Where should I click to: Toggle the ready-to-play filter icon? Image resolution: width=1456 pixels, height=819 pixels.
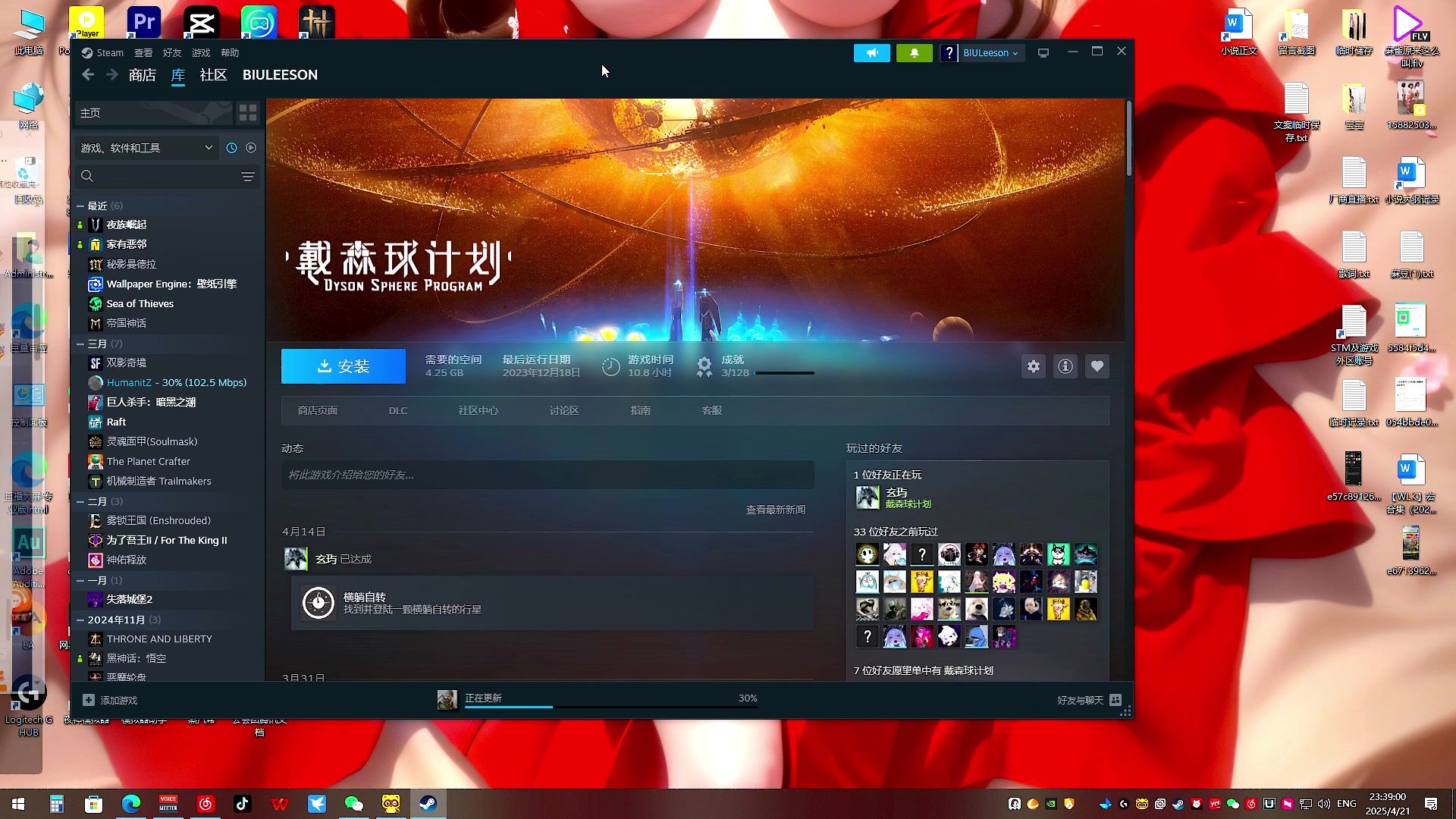(x=251, y=148)
